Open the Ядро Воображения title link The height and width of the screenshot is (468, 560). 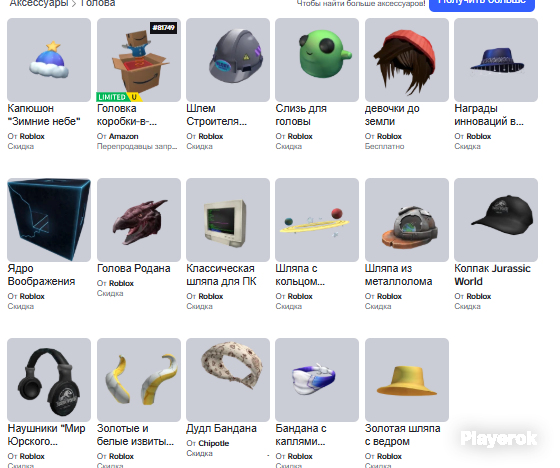[41, 275]
